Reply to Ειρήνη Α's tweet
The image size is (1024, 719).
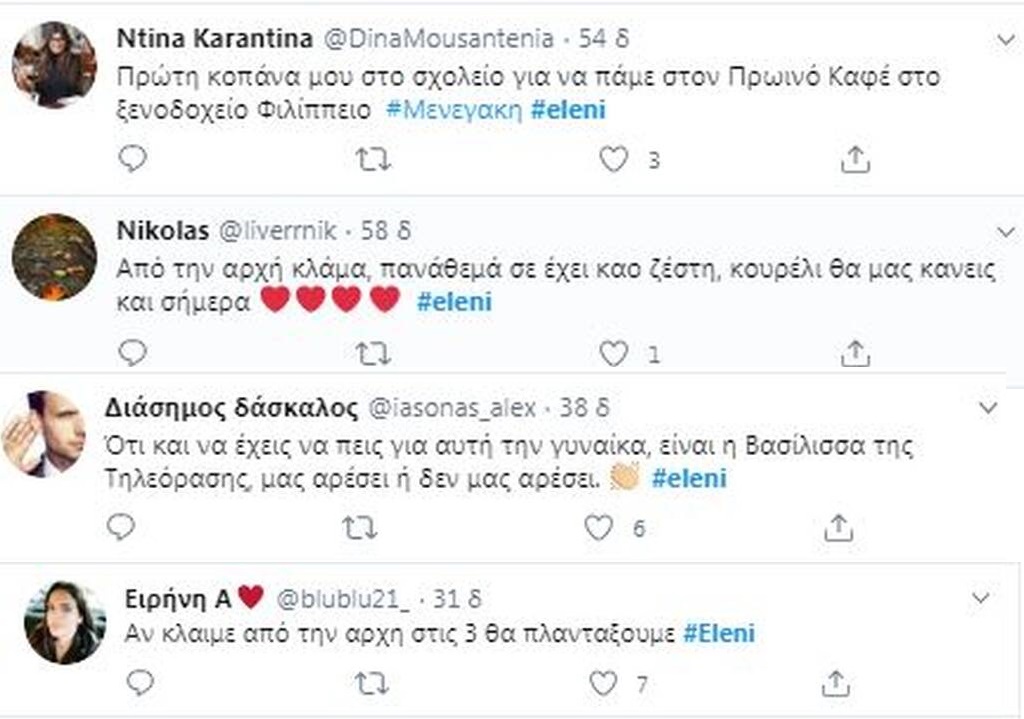(x=141, y=683)
